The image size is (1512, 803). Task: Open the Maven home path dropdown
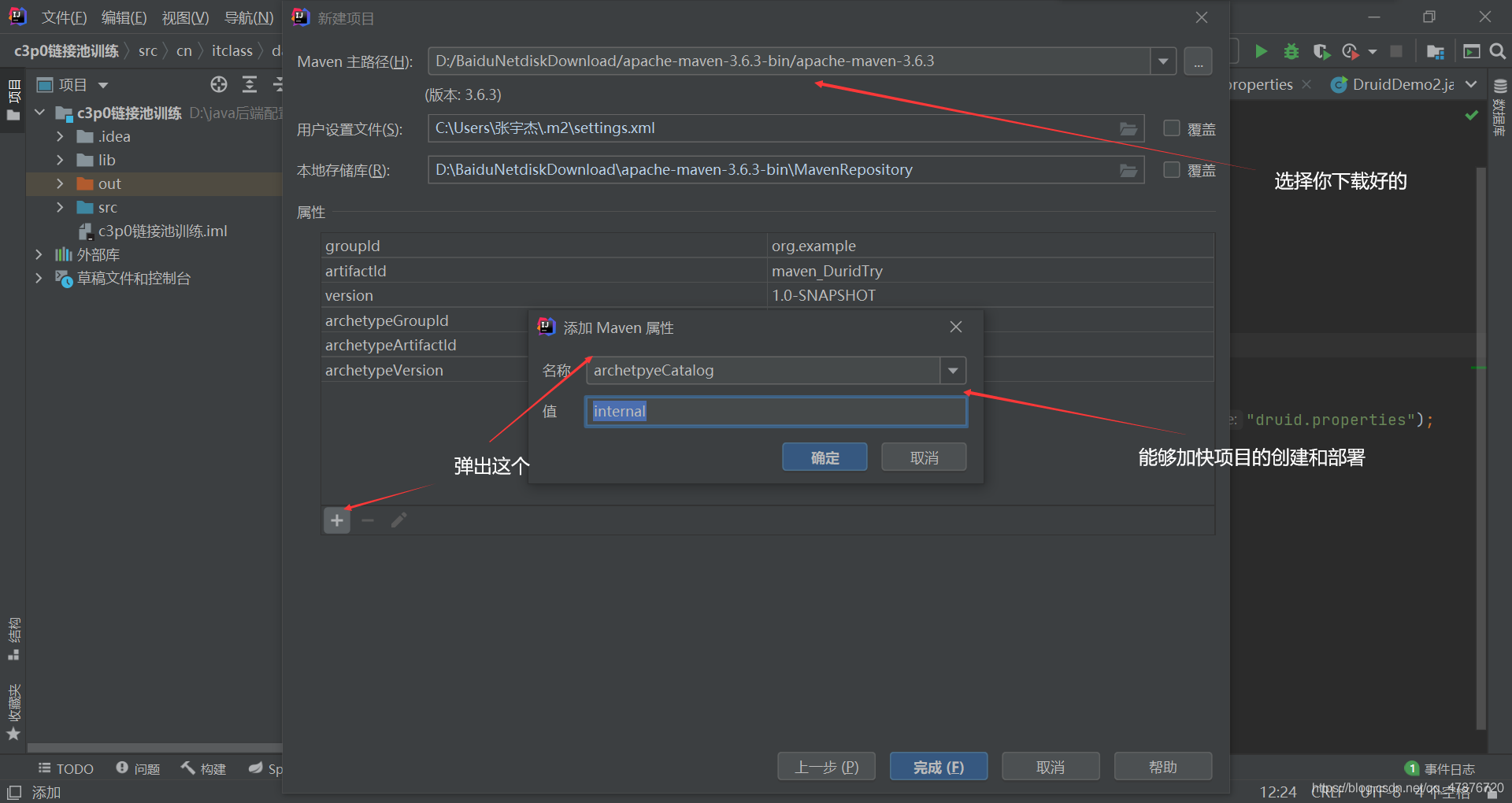[x=1163, y=61]
